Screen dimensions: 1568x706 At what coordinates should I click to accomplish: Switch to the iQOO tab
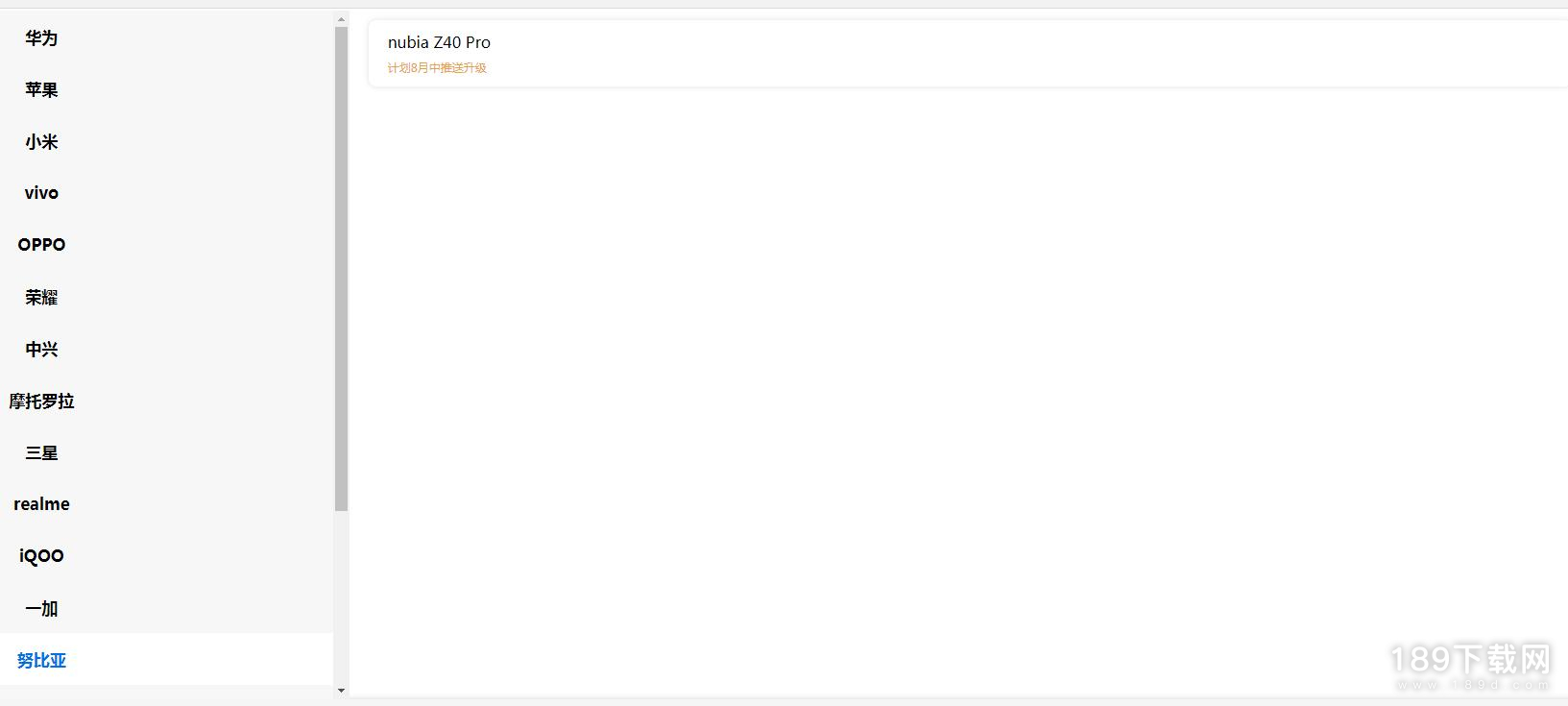pos(41,556)
